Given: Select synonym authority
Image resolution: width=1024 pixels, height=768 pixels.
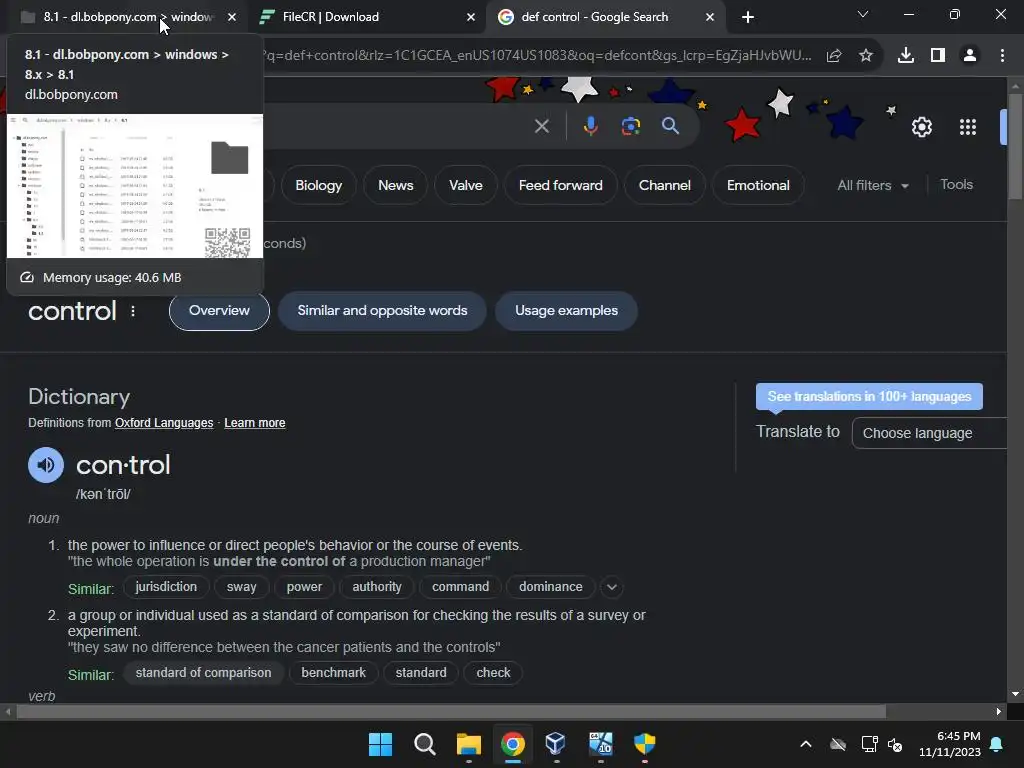Looking at the screenshot, I should coord(377,587).
